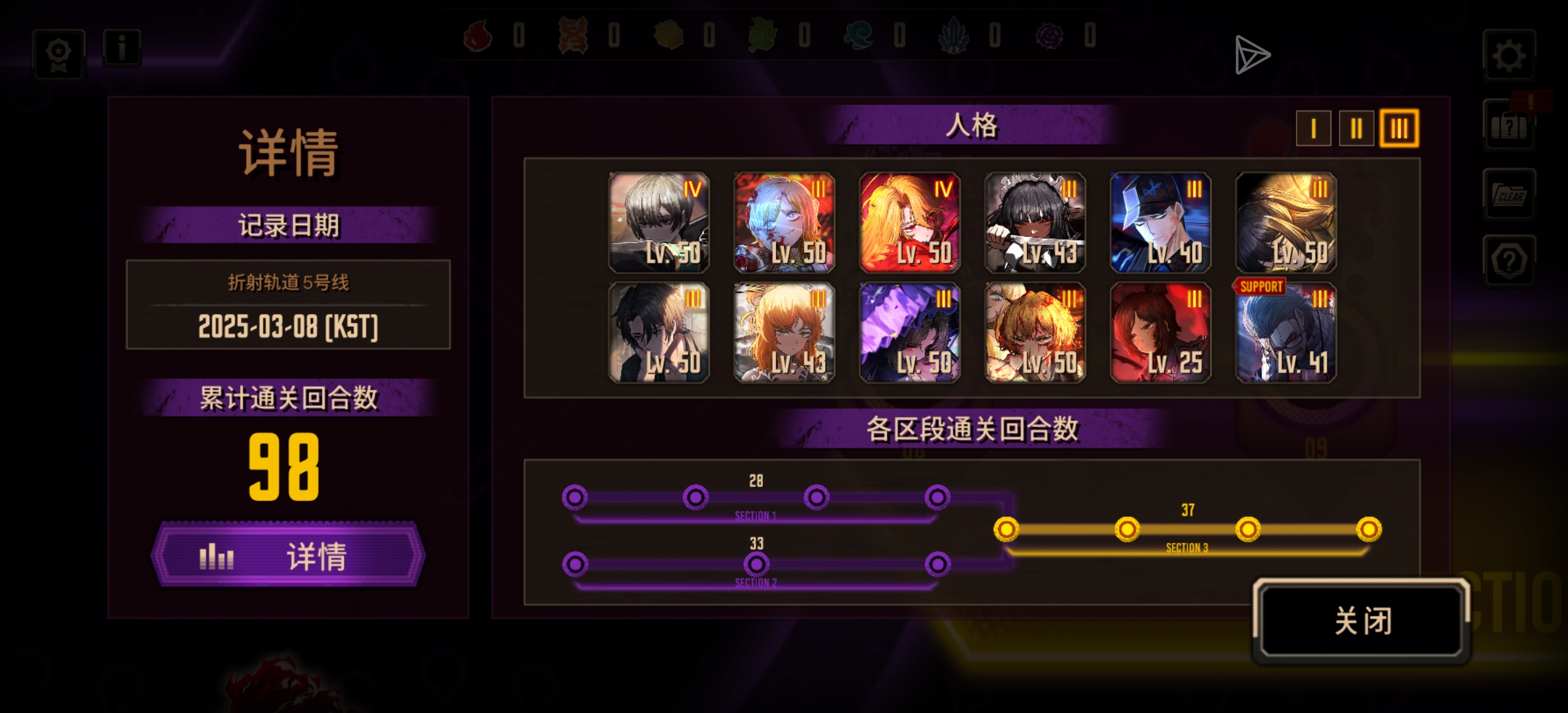Click the Lv. 40 blue cap identity portrait
Viewport: 1568px width, 713px height.
[x=1161, y=223]
